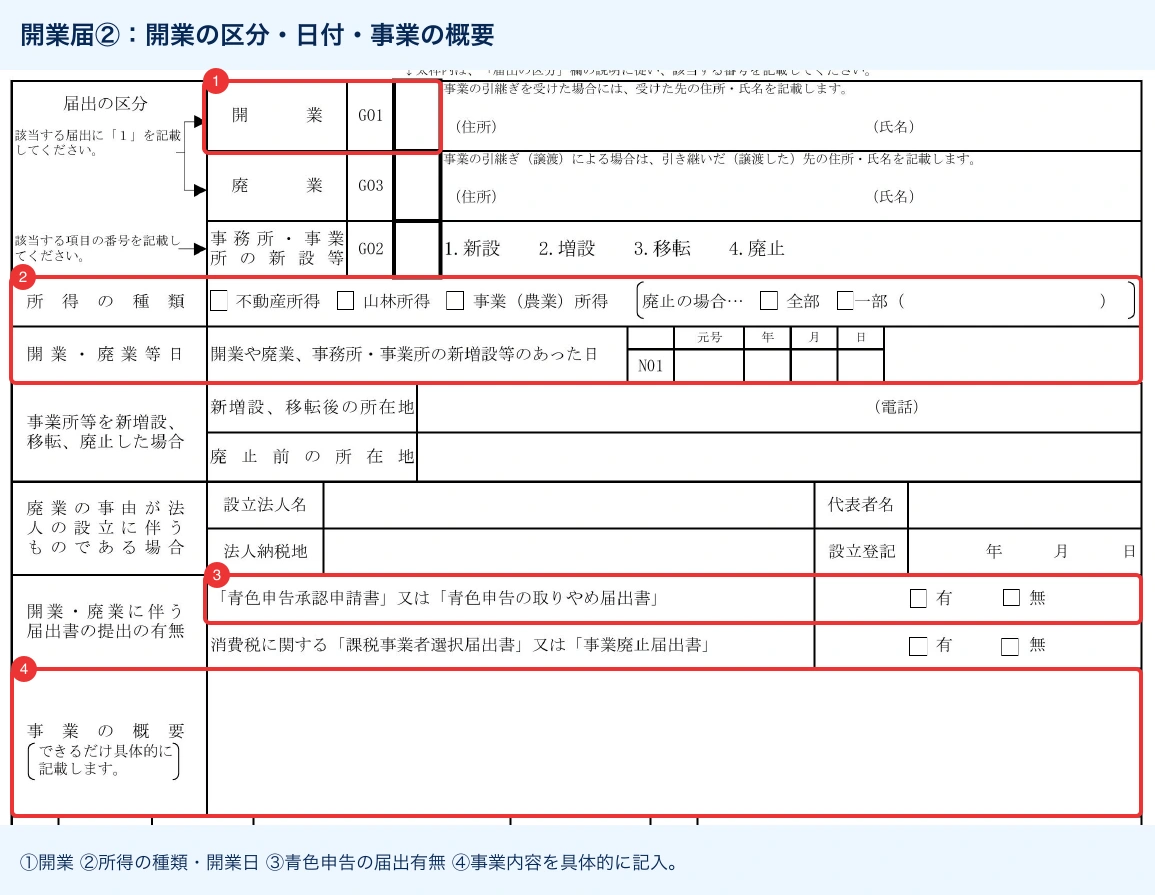Click the 開業 label in the 届出の区分 section

[277, 116]
